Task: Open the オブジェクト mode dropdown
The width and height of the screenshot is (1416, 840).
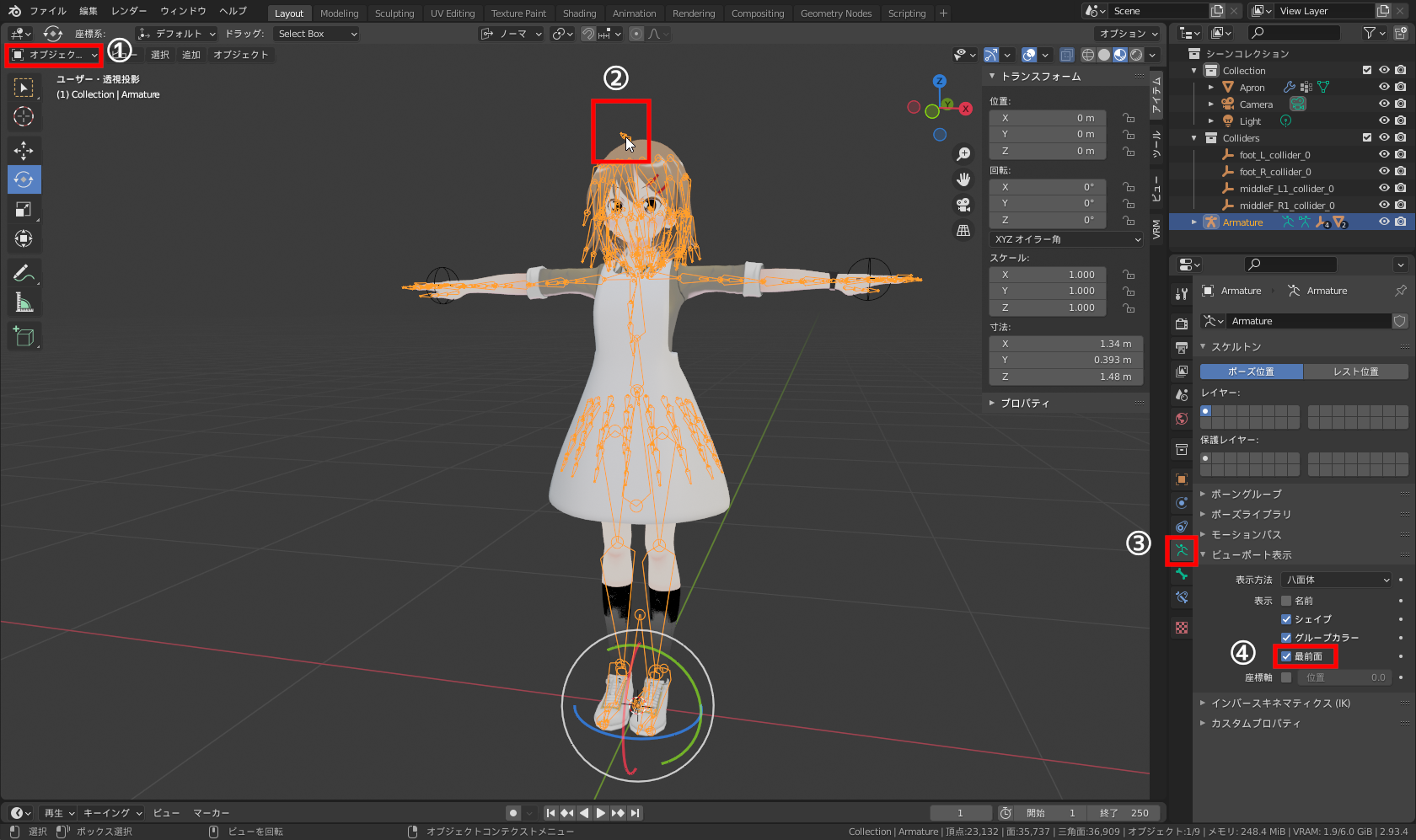Action: coord(54,55)
